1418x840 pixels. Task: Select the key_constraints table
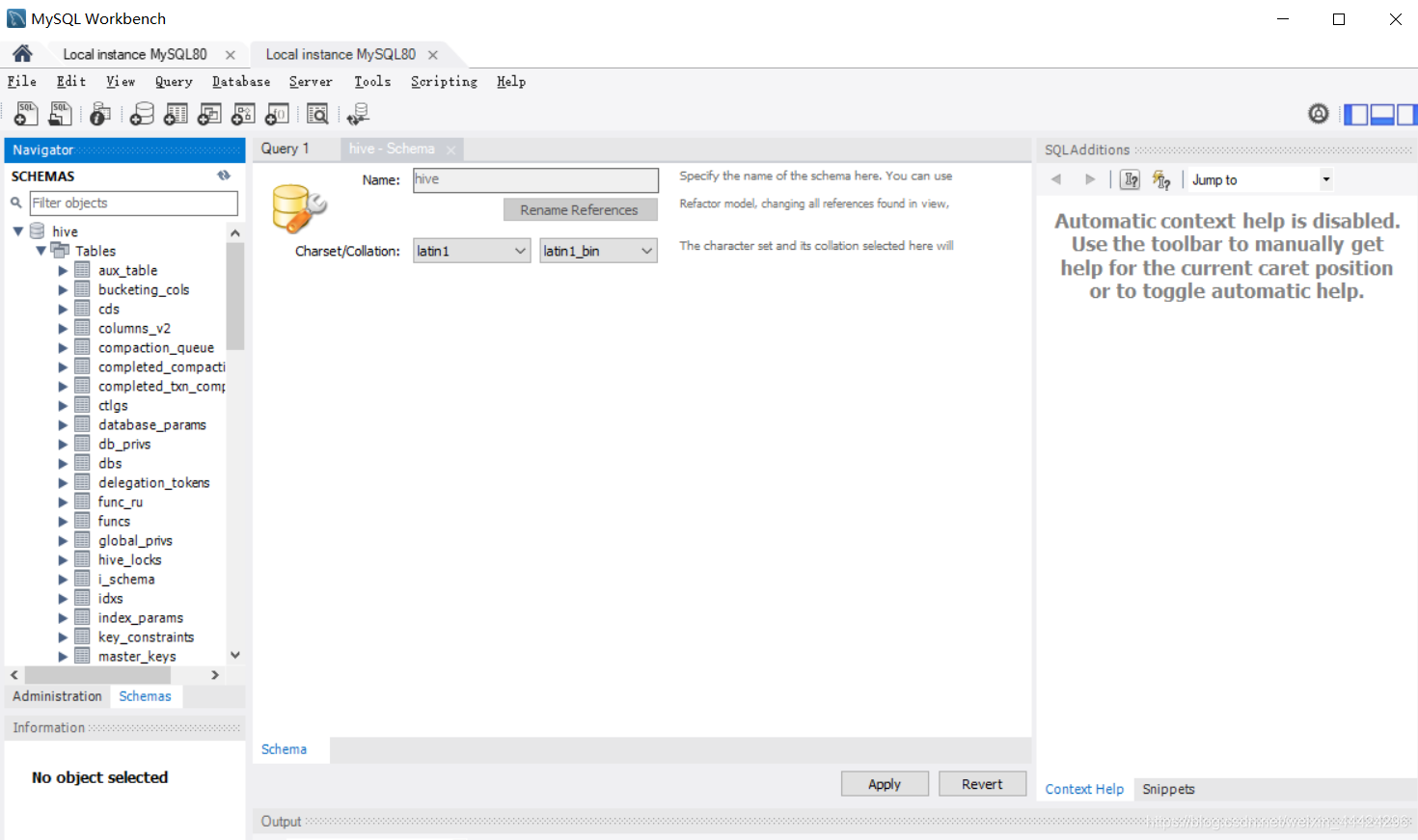pyautogui.click(x=146, y=637)
